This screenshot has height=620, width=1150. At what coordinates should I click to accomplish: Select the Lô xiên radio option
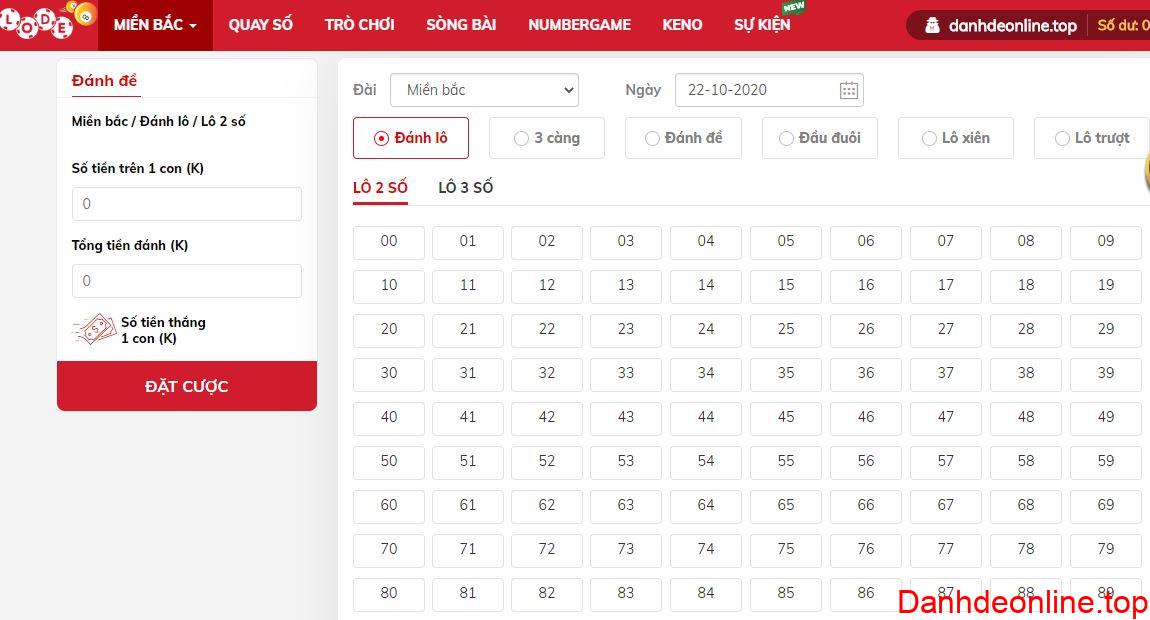(x=955, y=138)
